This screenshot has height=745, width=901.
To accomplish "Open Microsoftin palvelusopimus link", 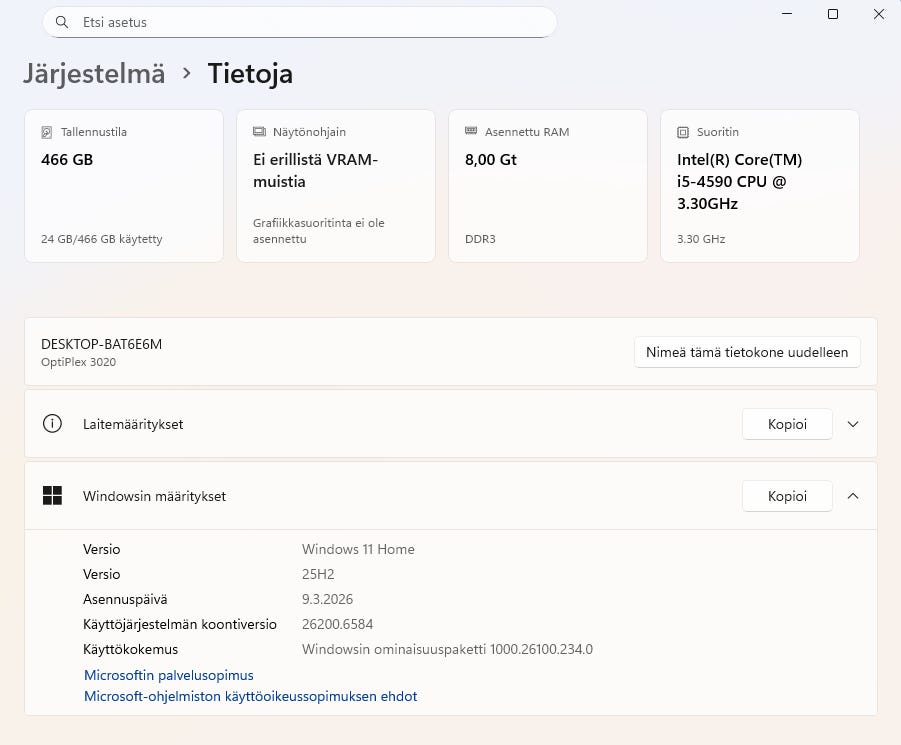I will (169, 675).
